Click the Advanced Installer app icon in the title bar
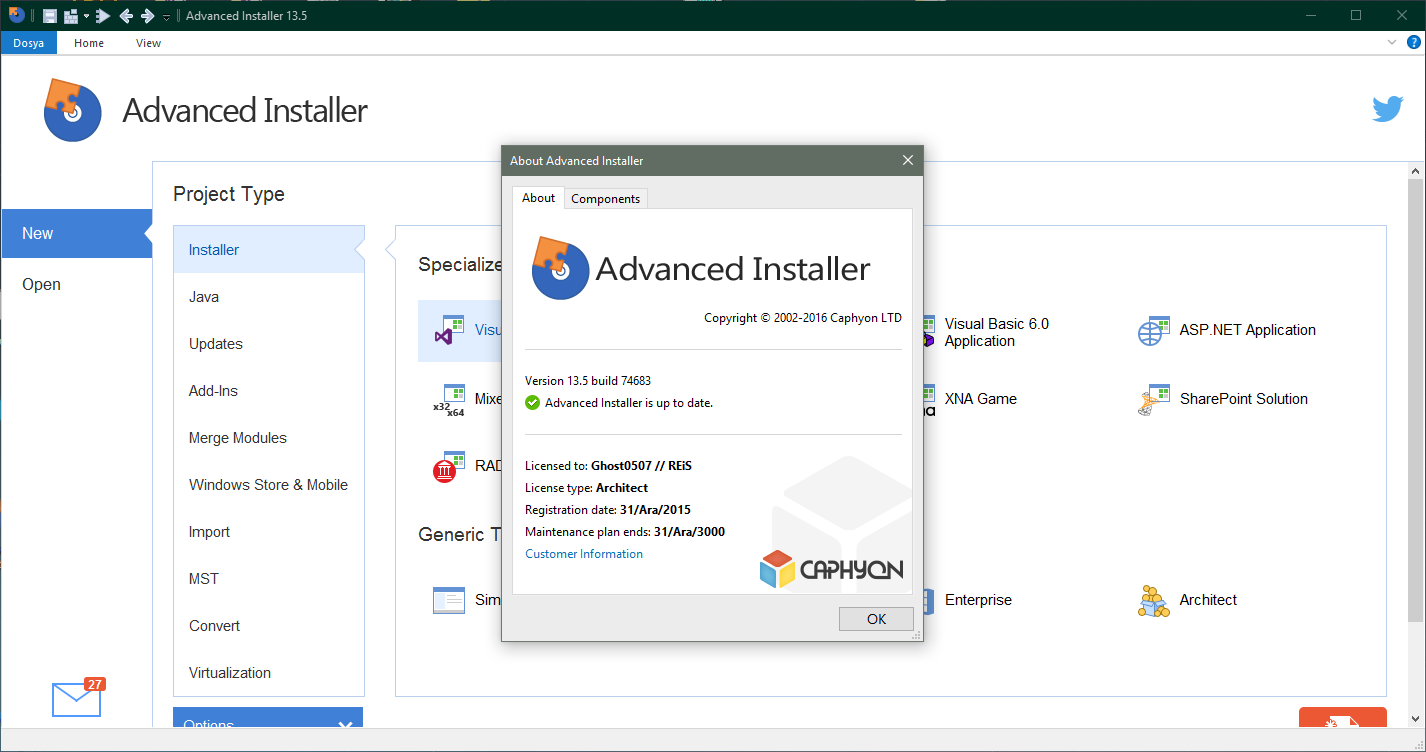1426x752 pixels. point(16,15)
